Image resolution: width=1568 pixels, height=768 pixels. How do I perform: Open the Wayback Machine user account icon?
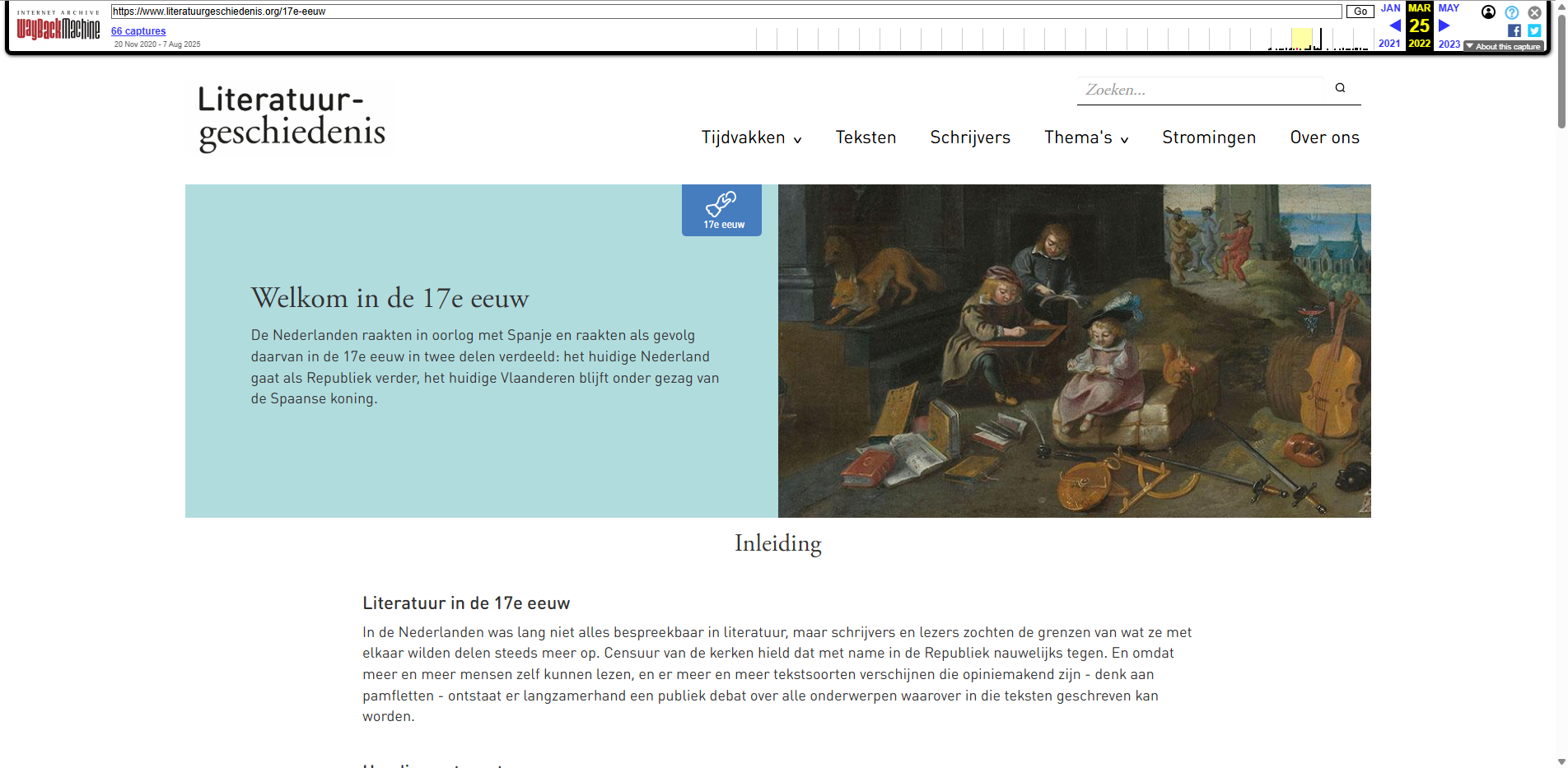coord(1488,12)
